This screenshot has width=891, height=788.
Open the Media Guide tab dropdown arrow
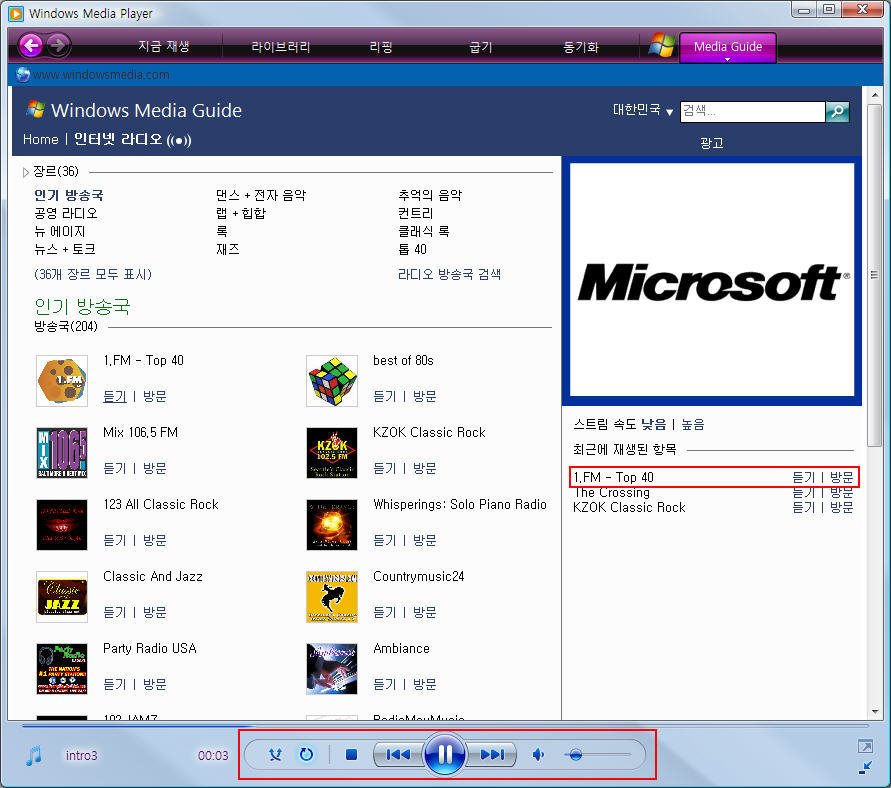point(727,59)
